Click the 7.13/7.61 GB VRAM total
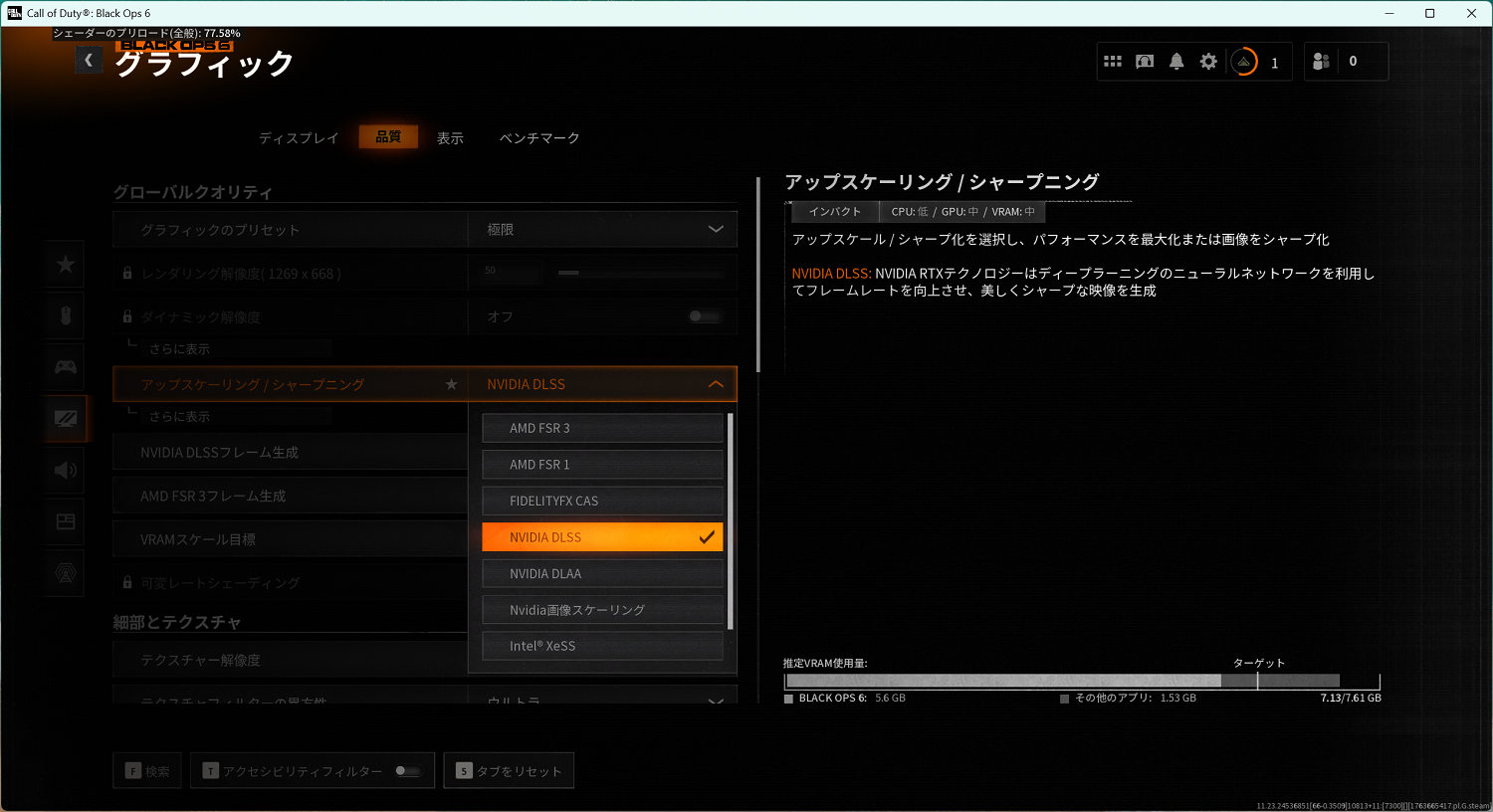This screenshot has height=812, width=1493. 1351,699
